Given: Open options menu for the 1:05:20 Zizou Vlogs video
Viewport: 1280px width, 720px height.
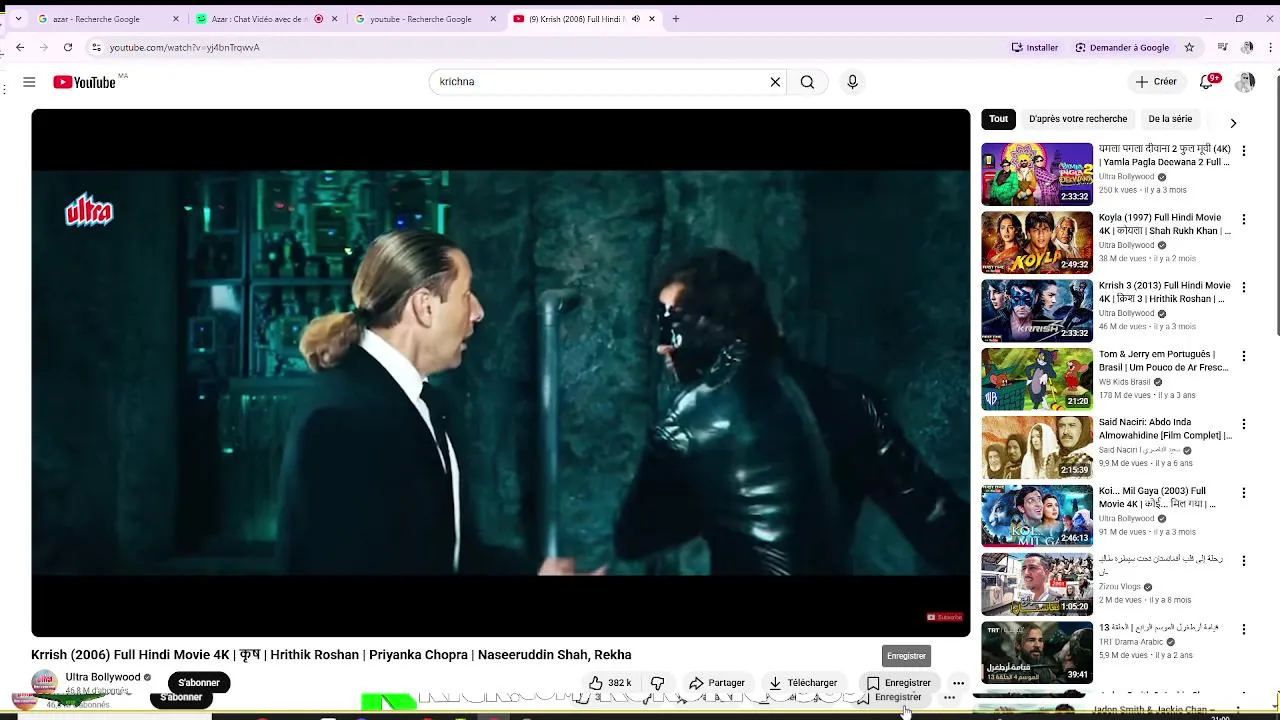Looking at the screenshot, I should pyautogui.click(x=1244, y=561).
